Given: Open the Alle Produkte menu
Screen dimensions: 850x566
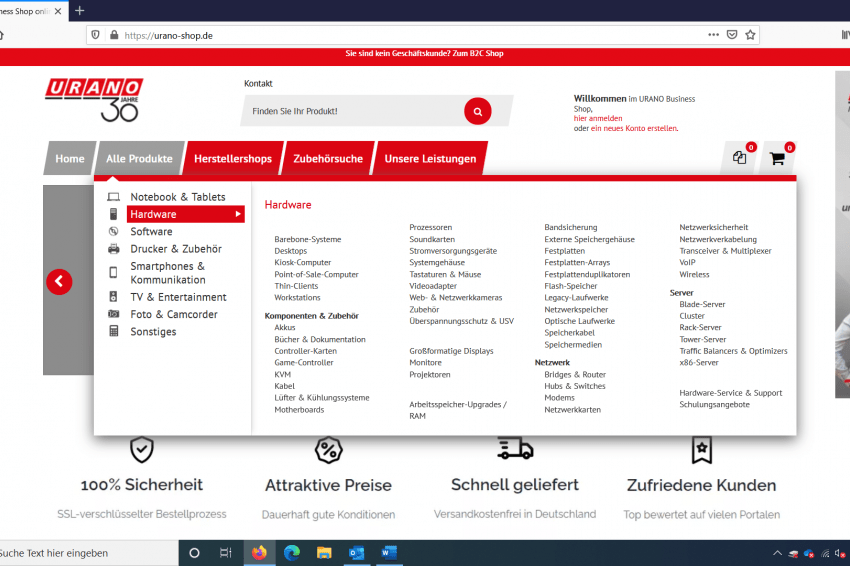Looking at the screenshot, I should point(139,158).
